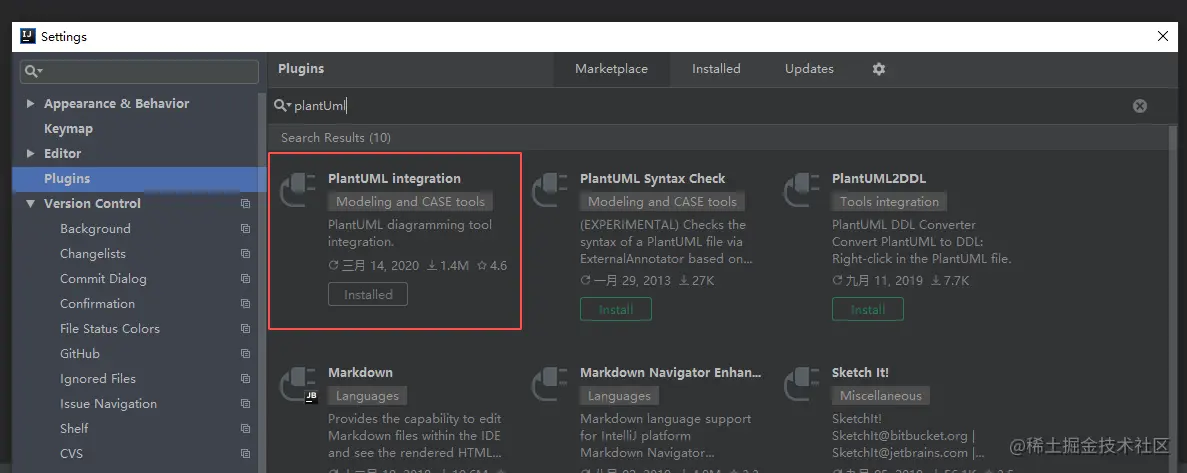Switch to the Marketplace tab

point(611,69)
